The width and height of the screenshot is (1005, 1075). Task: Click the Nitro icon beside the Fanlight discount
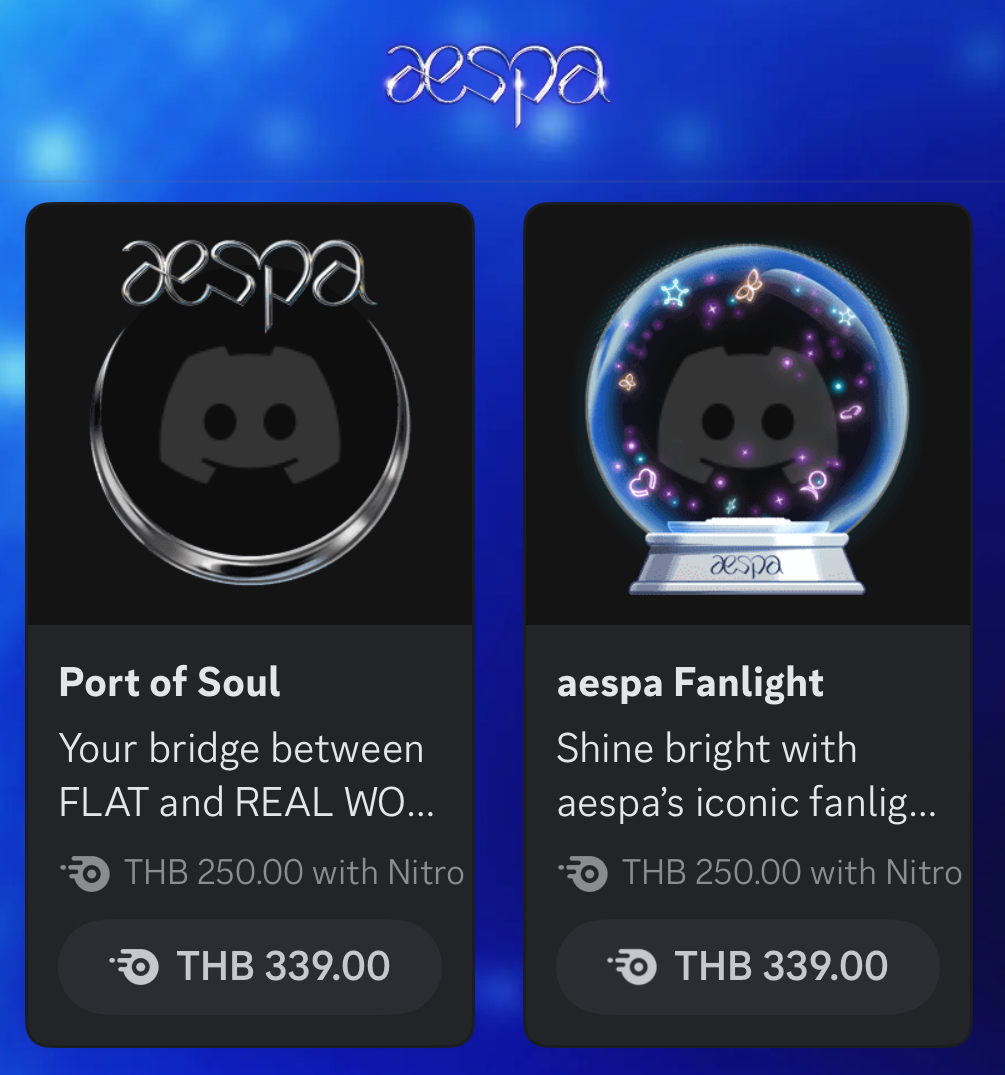pyautogui.click(x=583, y=873)
